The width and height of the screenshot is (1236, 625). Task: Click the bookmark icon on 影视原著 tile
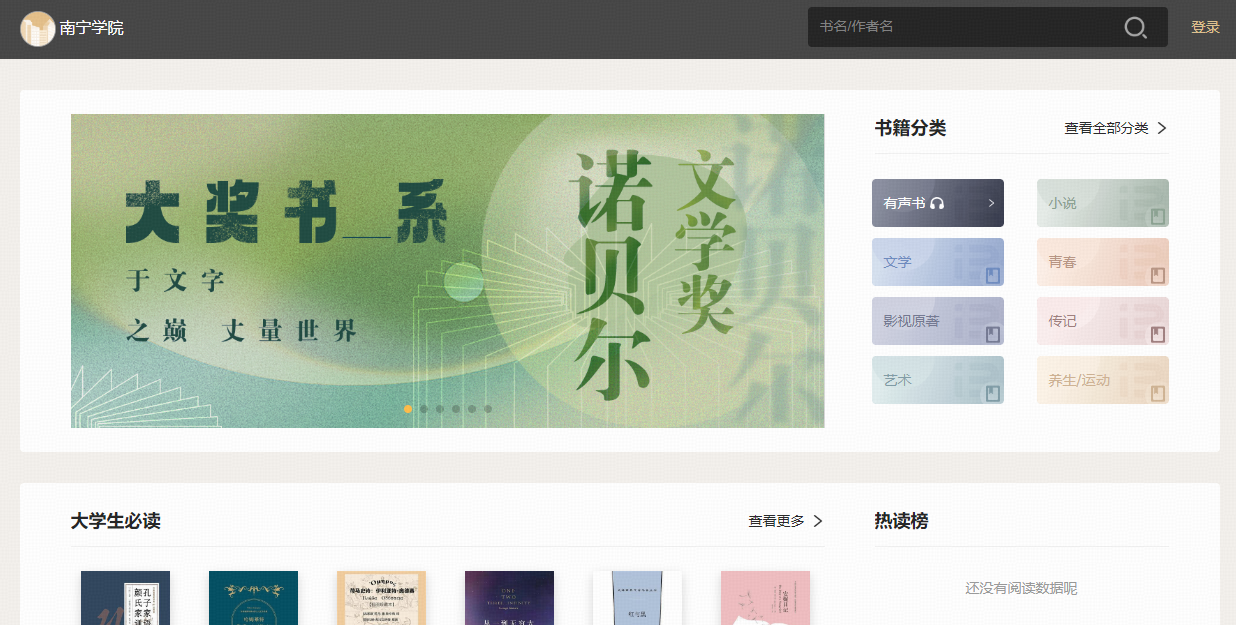[x=993, y=334]
